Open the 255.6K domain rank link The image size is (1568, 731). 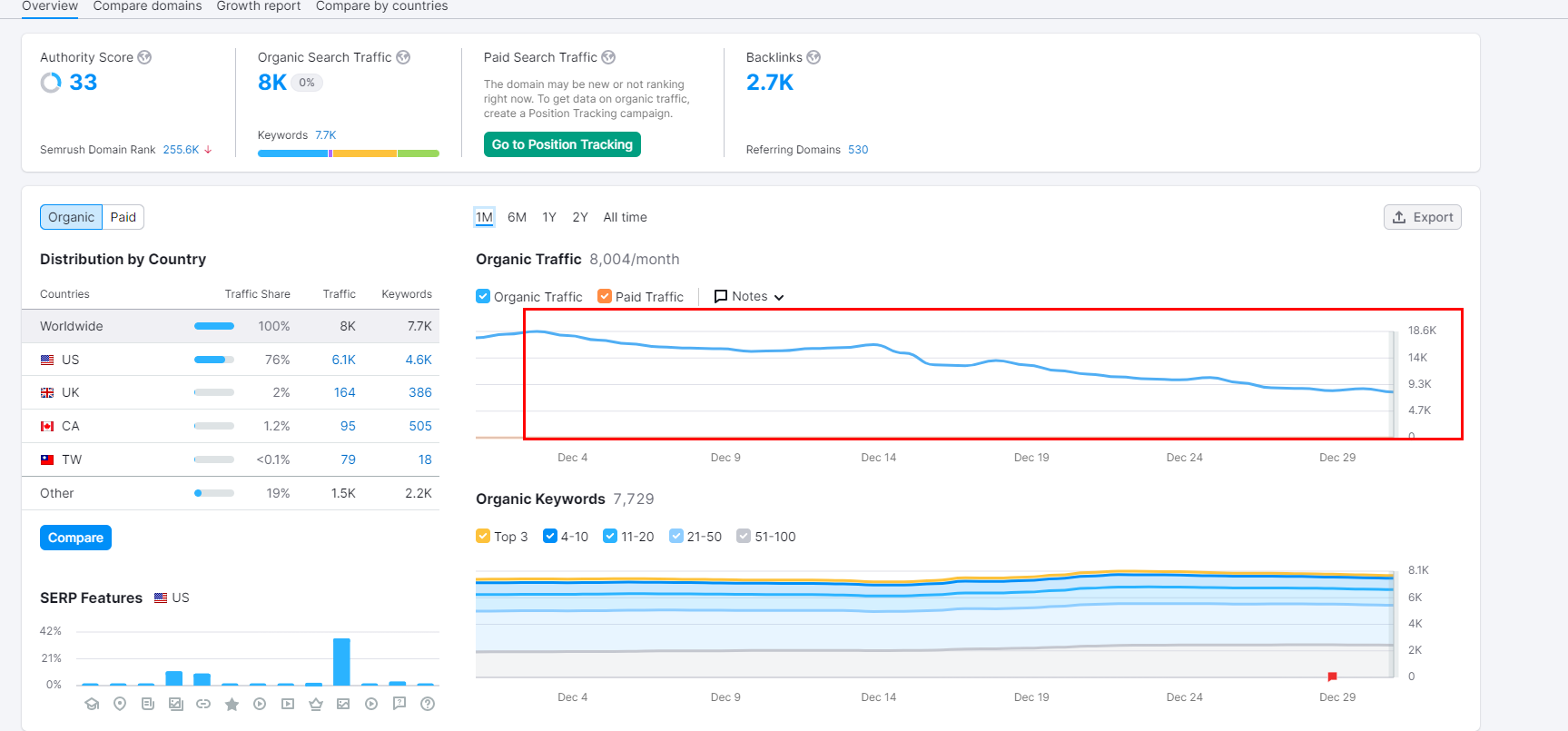(x=181, y=150)
